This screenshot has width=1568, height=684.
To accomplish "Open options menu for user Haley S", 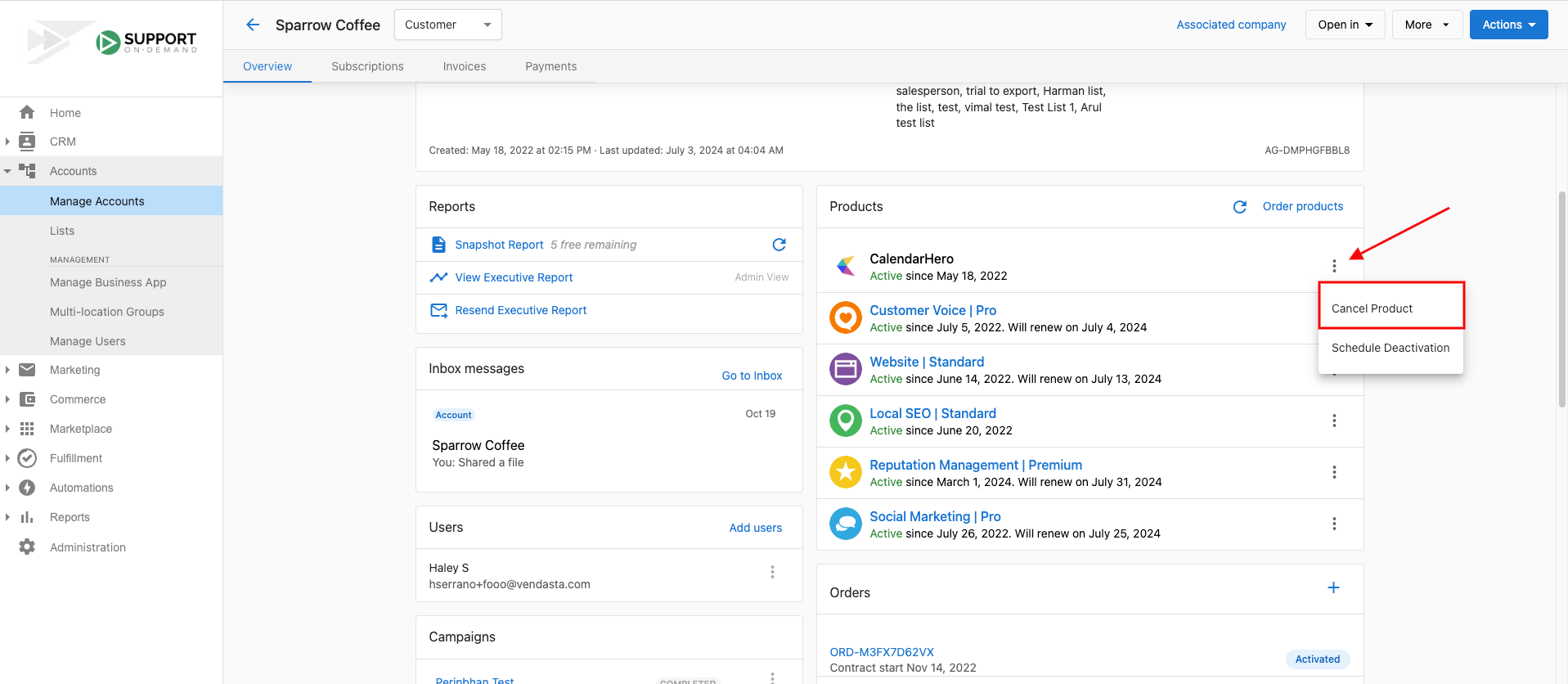I will pyautogui.click(x=772, y=572).
